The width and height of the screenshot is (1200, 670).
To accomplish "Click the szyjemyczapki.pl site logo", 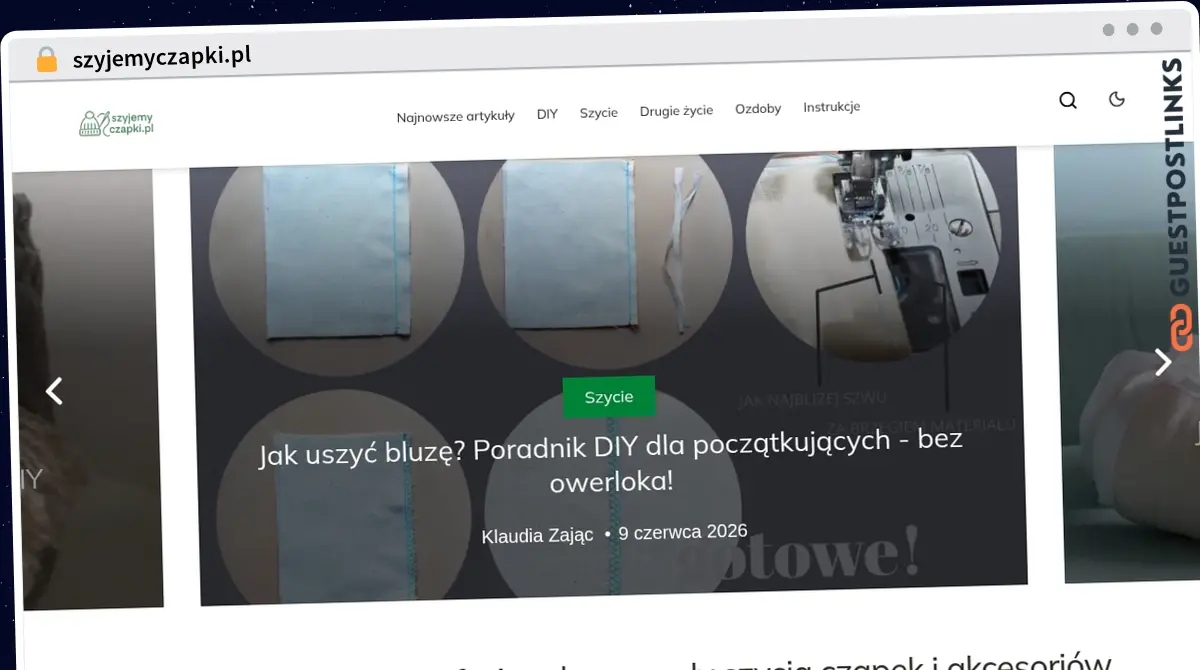I will (x=117, y=124).
